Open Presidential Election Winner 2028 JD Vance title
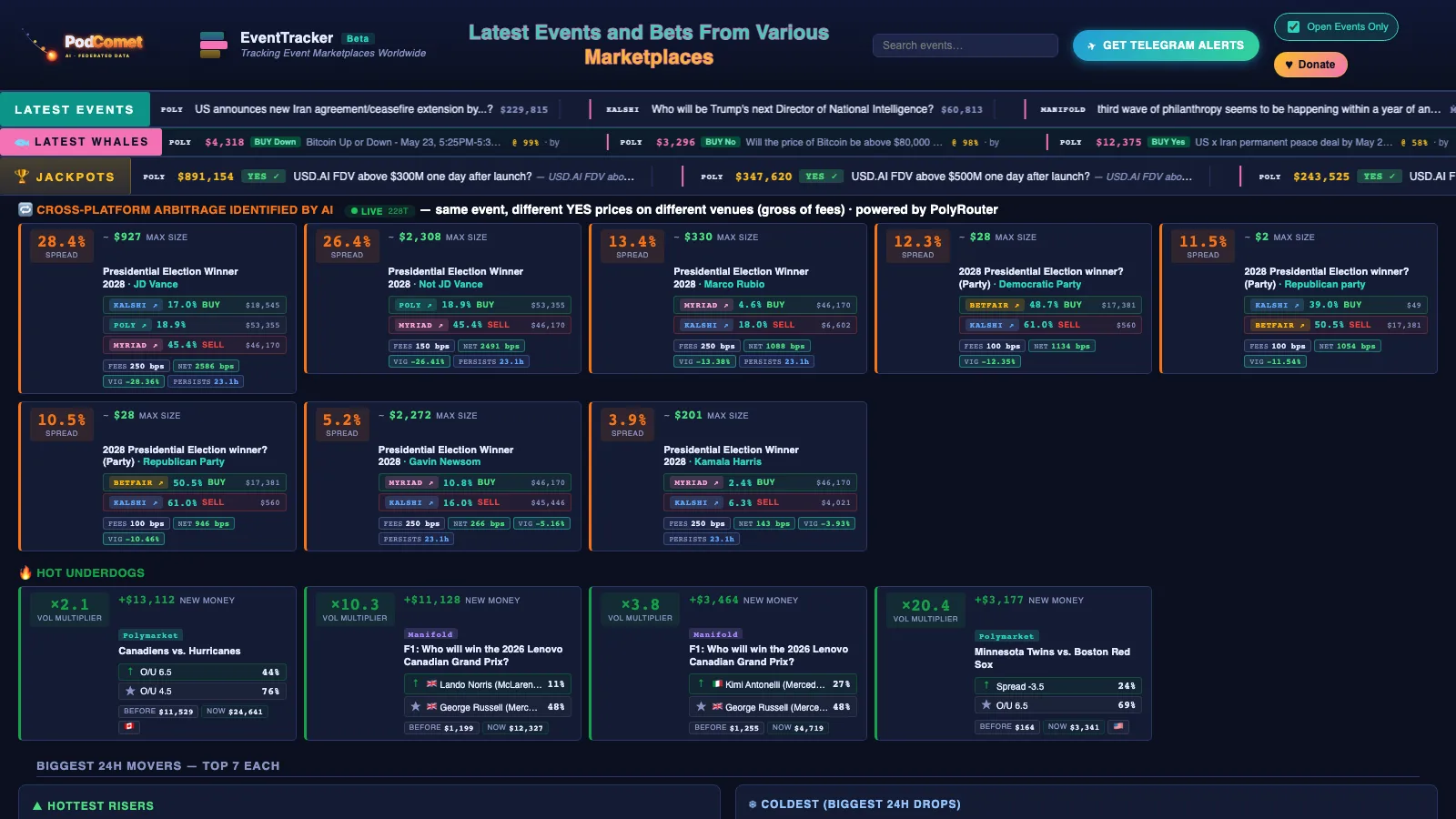 (x=170, y=278)
